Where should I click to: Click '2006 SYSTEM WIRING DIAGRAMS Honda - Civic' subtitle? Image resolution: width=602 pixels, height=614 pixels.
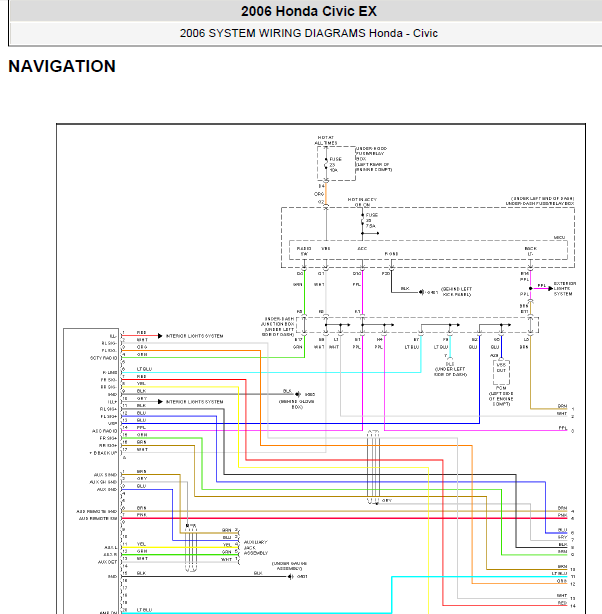(309, 33)
